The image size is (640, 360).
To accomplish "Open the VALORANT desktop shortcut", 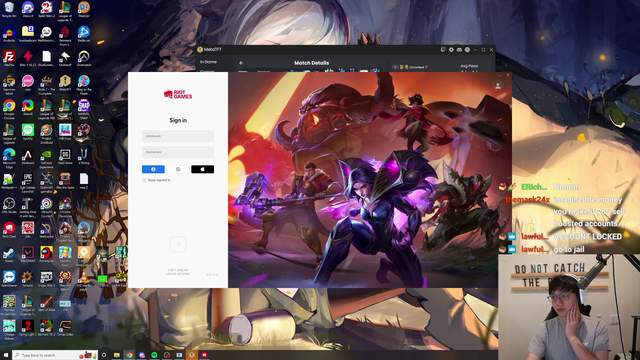I will click(x=28, y=254).
